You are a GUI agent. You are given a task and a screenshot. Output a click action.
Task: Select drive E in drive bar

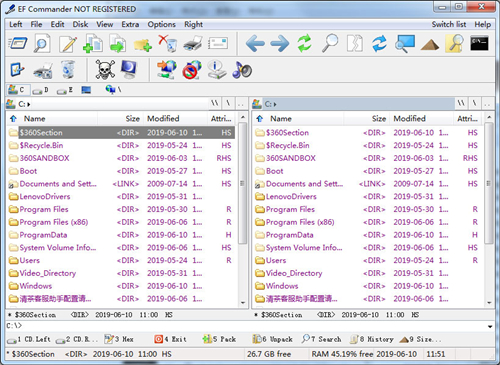[x=65, y=90]
